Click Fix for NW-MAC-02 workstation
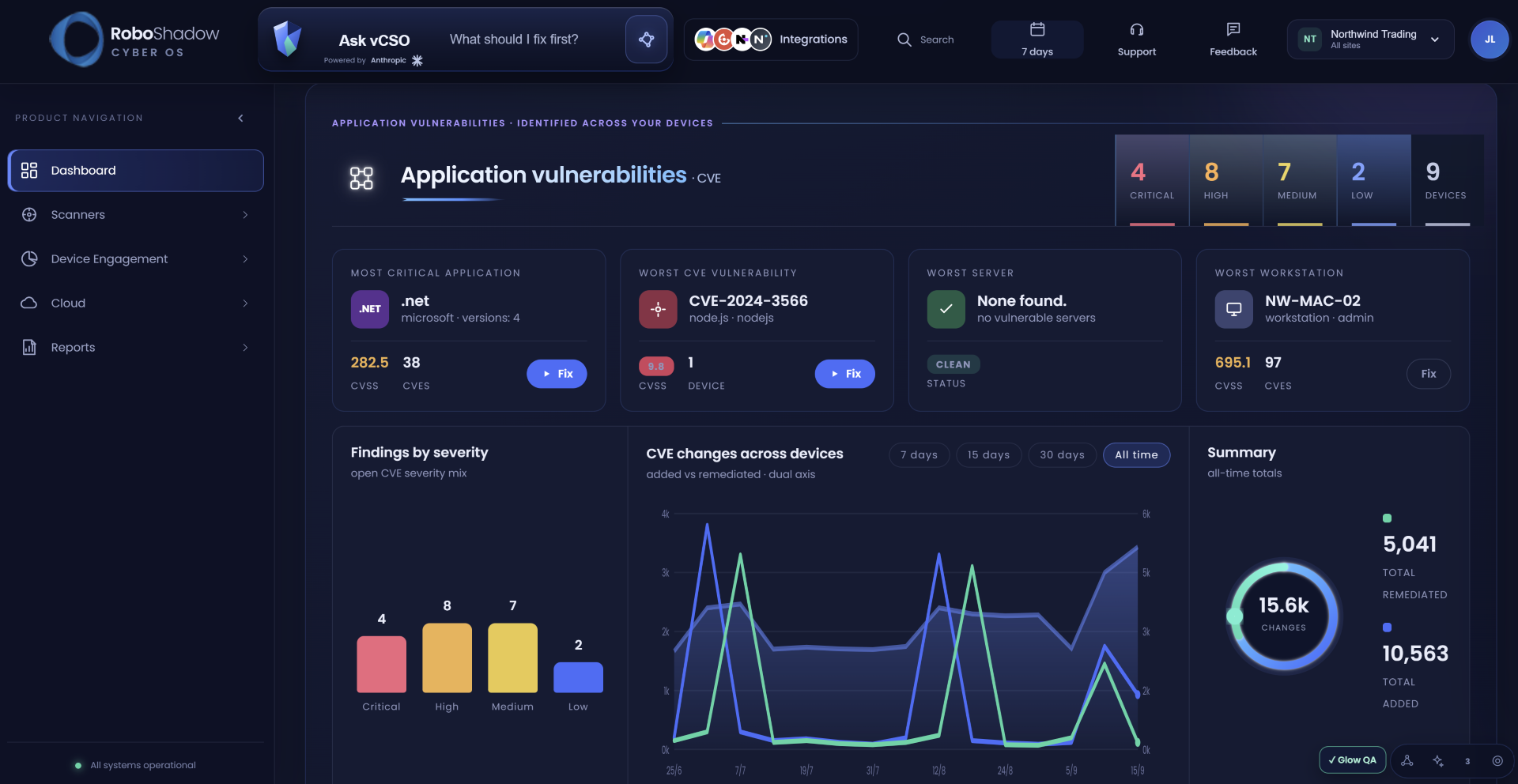 tap(1429, 374)
